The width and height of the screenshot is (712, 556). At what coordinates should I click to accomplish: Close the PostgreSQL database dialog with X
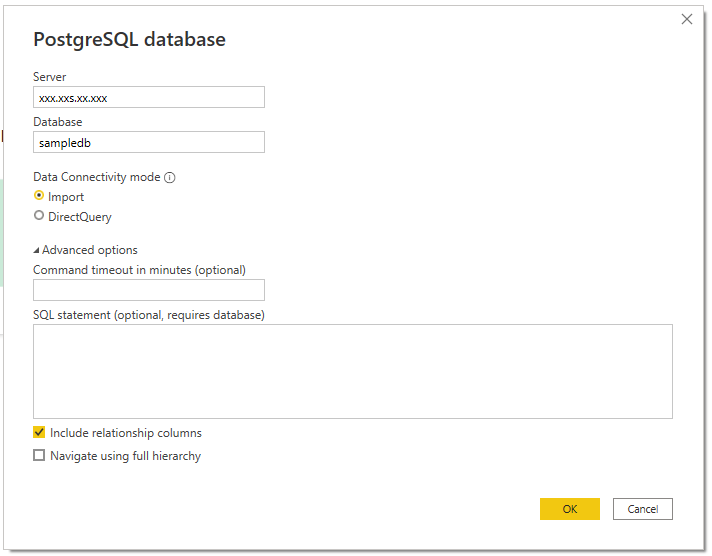(687, 19)
